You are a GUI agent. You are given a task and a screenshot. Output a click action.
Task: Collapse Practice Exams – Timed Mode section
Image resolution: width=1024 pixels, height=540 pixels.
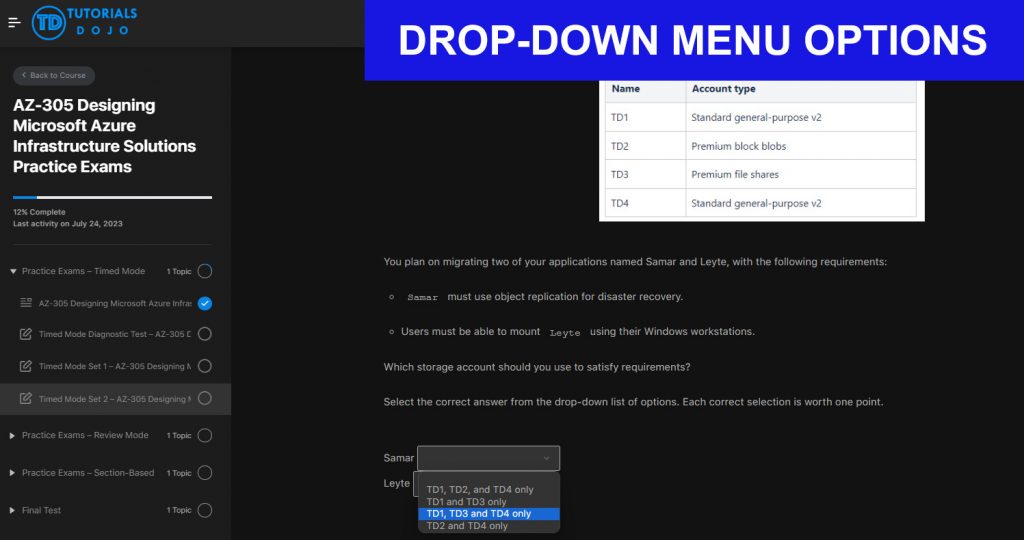pos(13,271)
